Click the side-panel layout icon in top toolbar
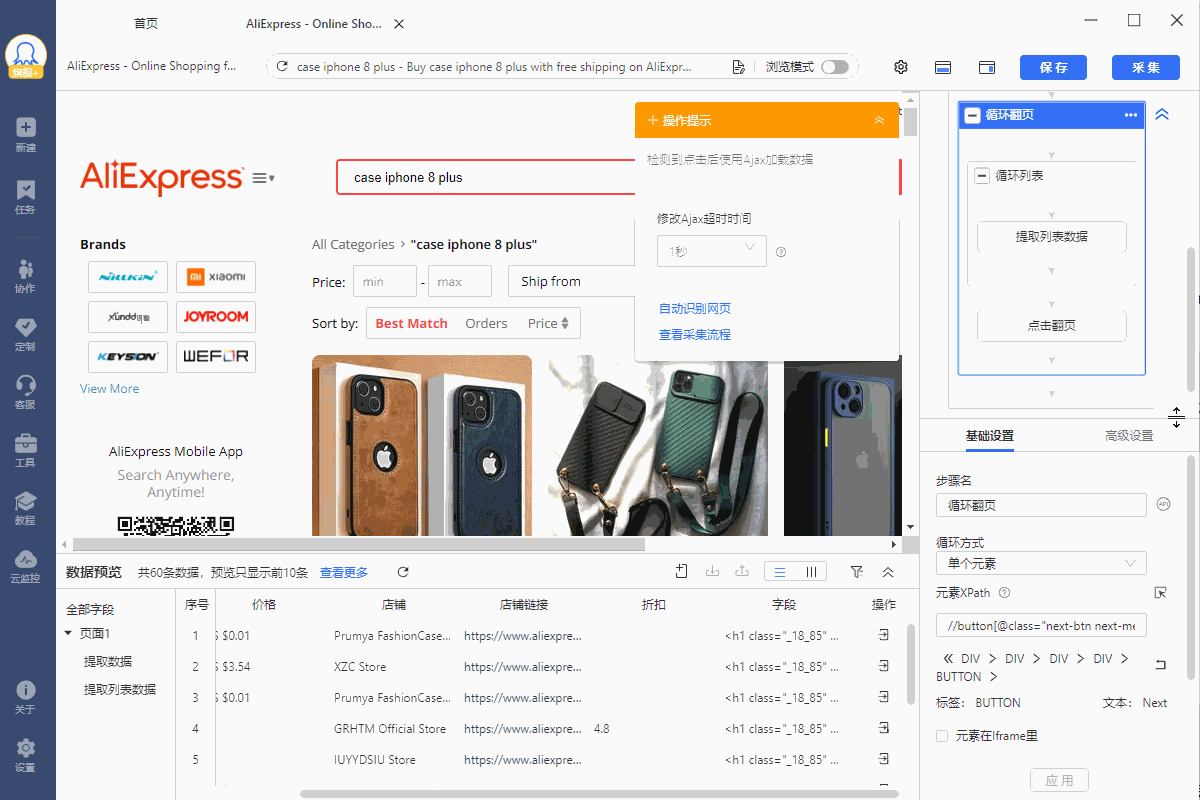 pyautogui.click(x=987, y=67)
